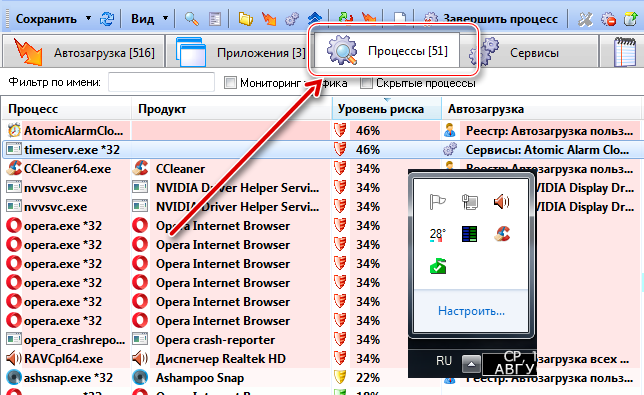Click the volume speaker tray icon
This screenshot has width=644, height=395.
(x=501, y=202)
